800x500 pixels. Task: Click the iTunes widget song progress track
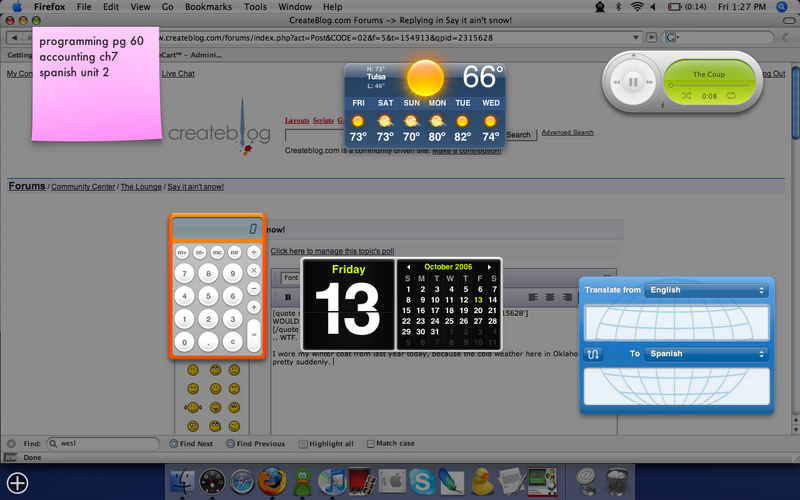709,85
